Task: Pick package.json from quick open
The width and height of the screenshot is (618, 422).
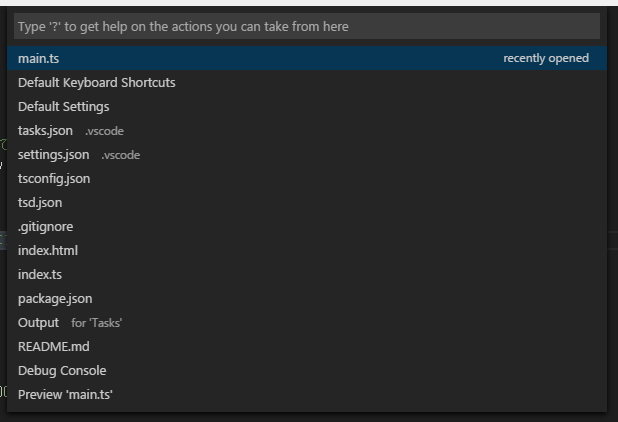Action: tap(307, 299)
